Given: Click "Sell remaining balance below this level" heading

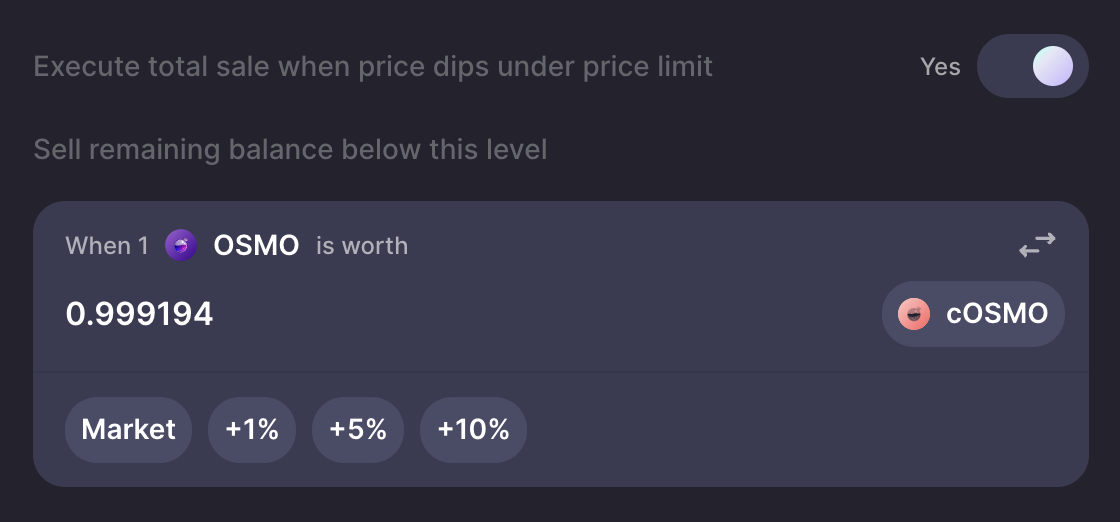Looking at the screenshot, I should pyautogui.click(x=290, y=150).
